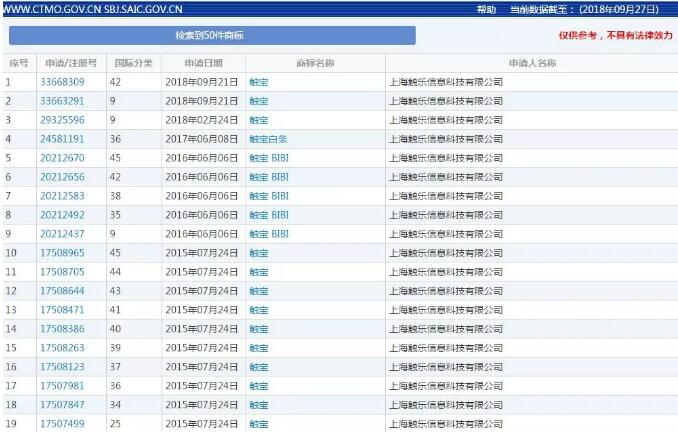Screen dimensions: 678x444
Task: Click the 申请/注册号 column header
Action: click(71, 63)
